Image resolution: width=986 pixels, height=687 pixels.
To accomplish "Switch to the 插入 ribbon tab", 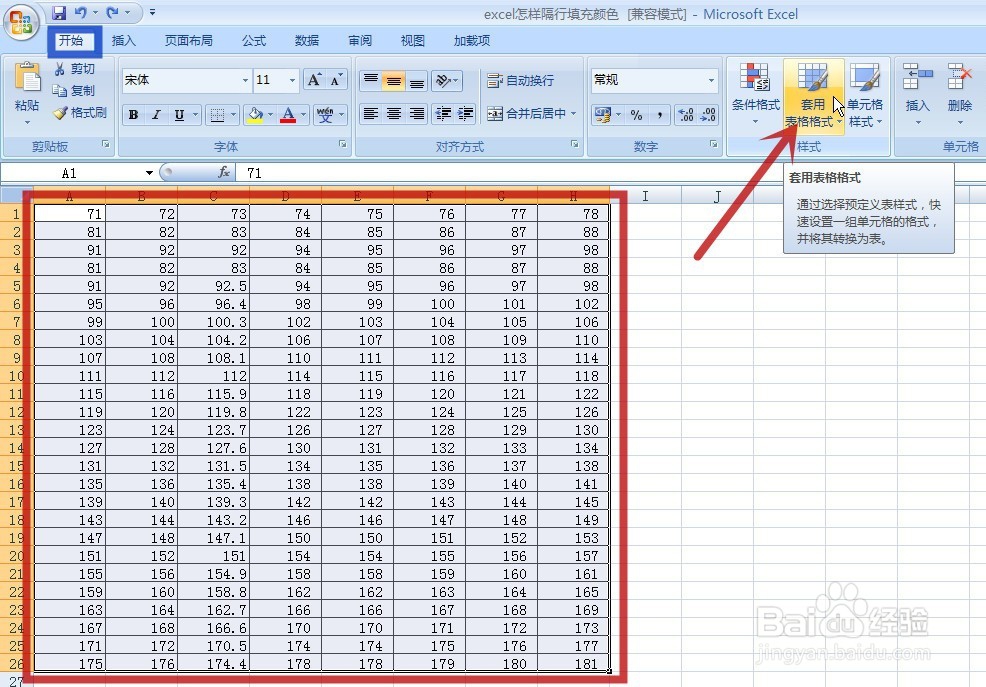I will click(x=123, y=40).
